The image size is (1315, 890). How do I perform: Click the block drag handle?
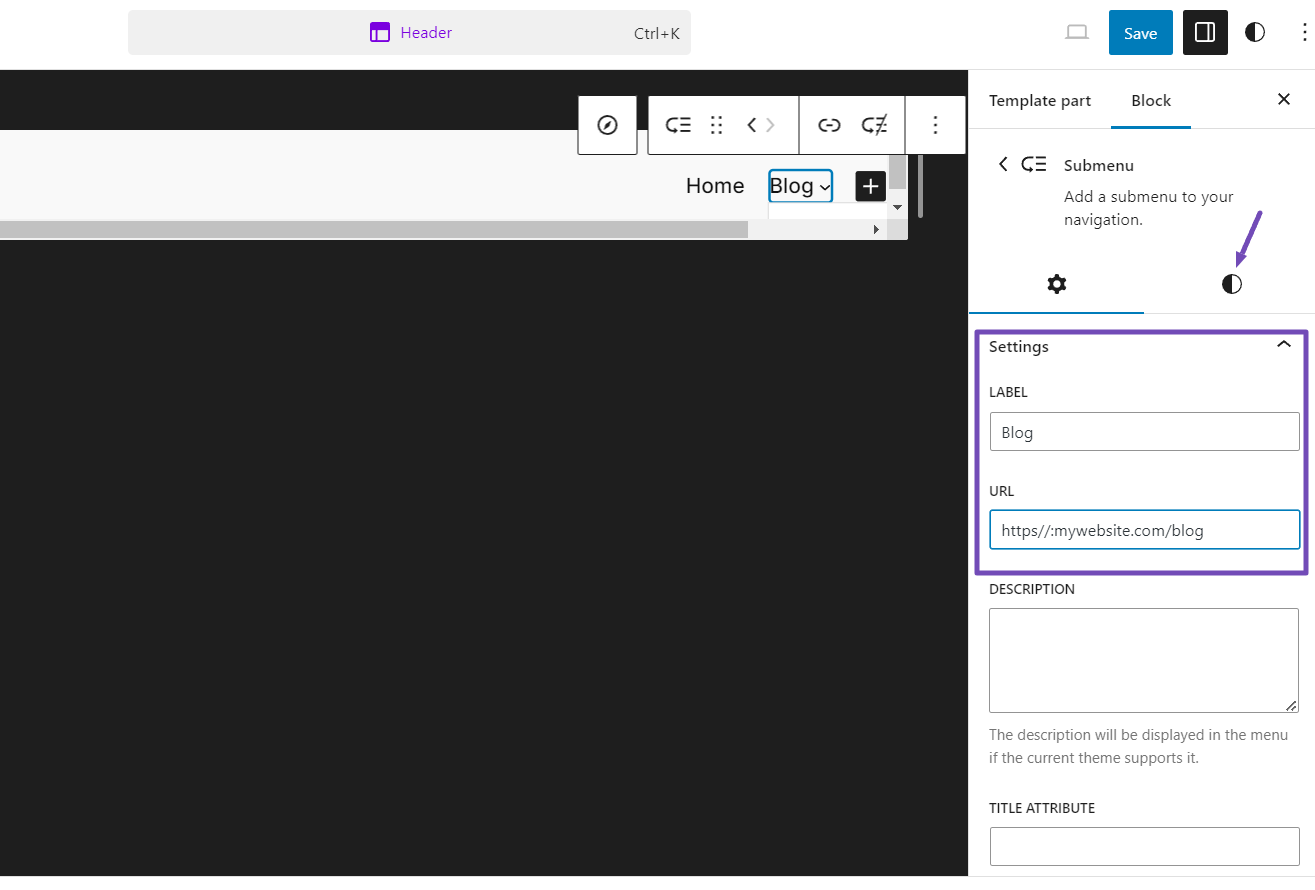716,125
